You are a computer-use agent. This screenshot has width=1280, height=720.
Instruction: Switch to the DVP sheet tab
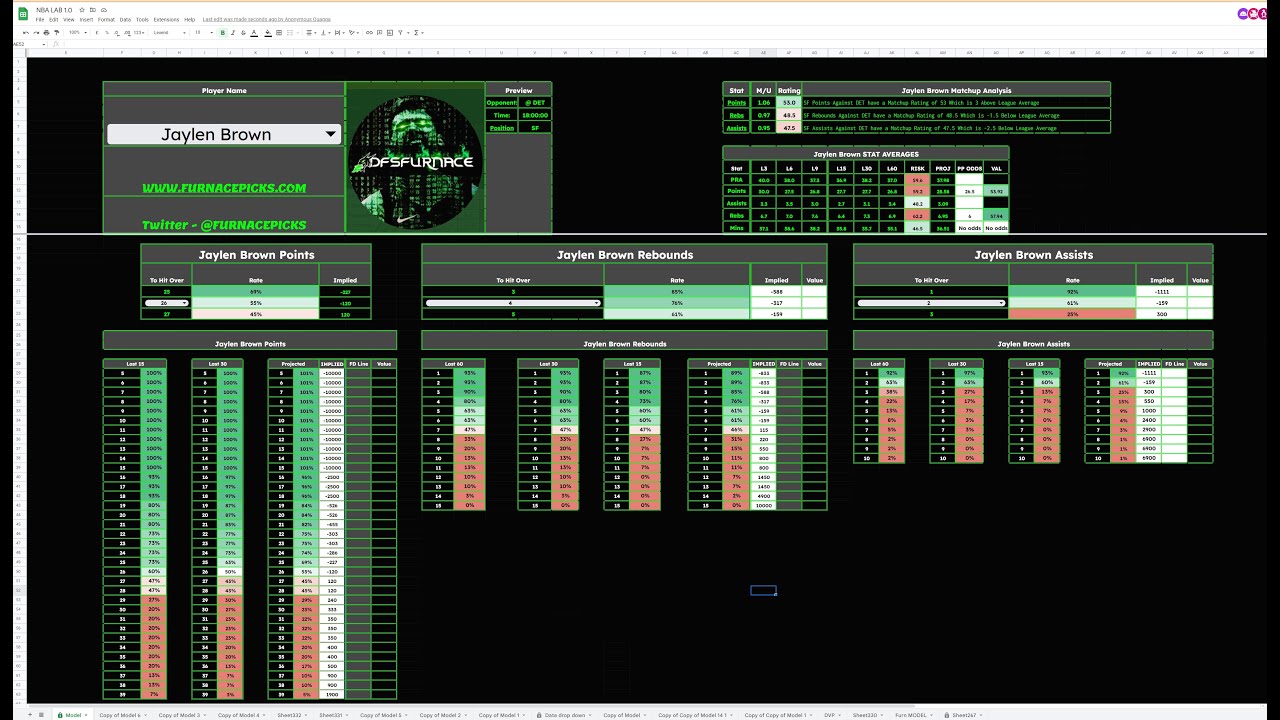pos(830,715)
